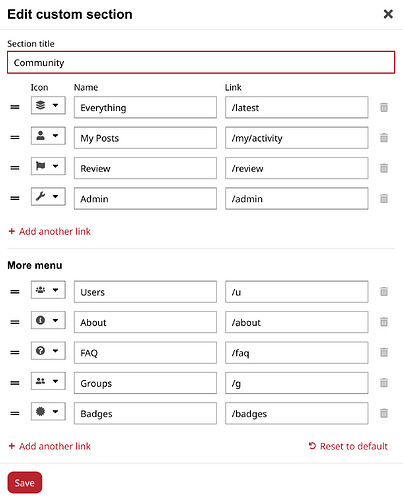Click the trash icon for Everything link
Image resolution: width=403 pixels, height=500 pixels.
click(x=384, y=107)
